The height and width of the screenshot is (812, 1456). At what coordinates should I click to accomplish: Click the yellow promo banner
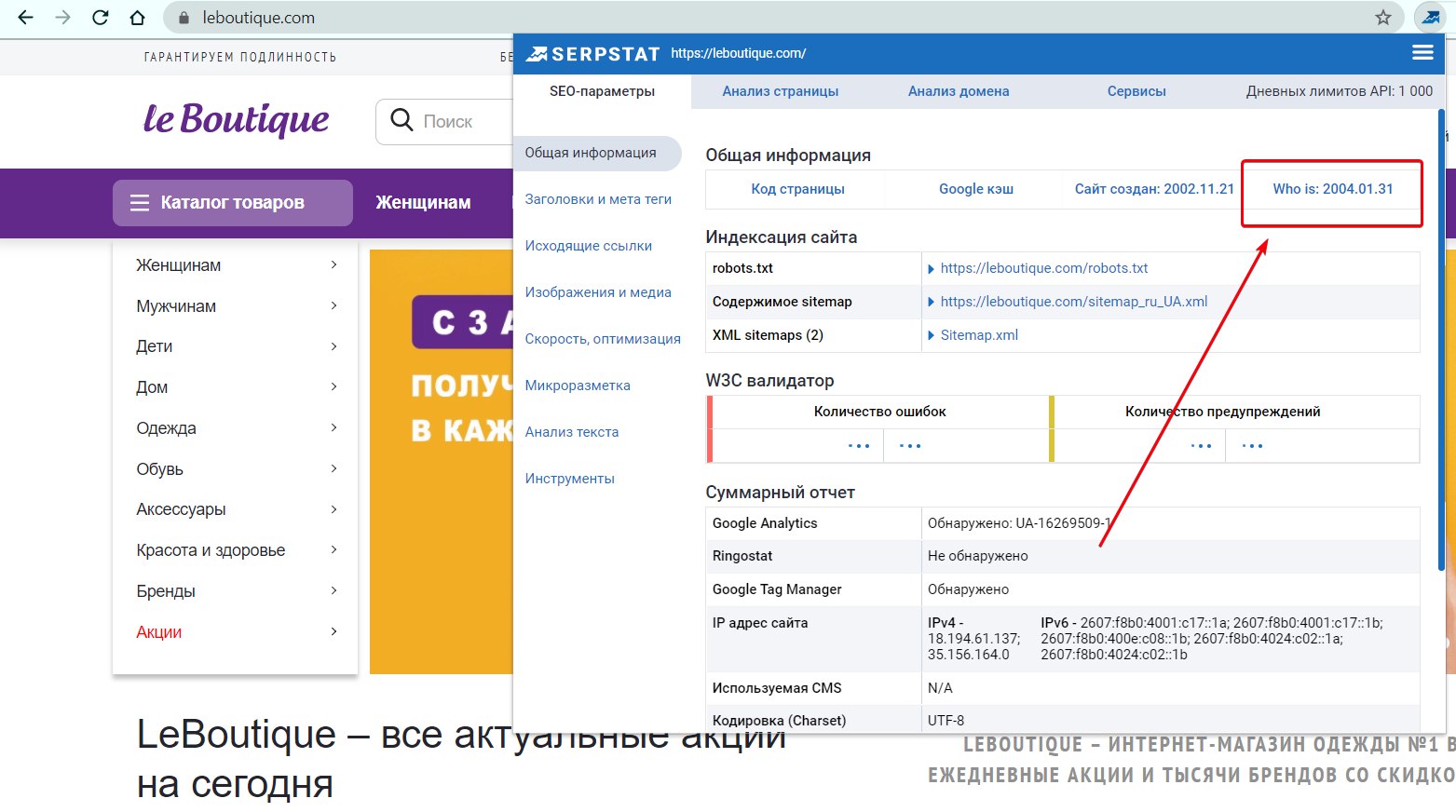[x=441, y=461]
